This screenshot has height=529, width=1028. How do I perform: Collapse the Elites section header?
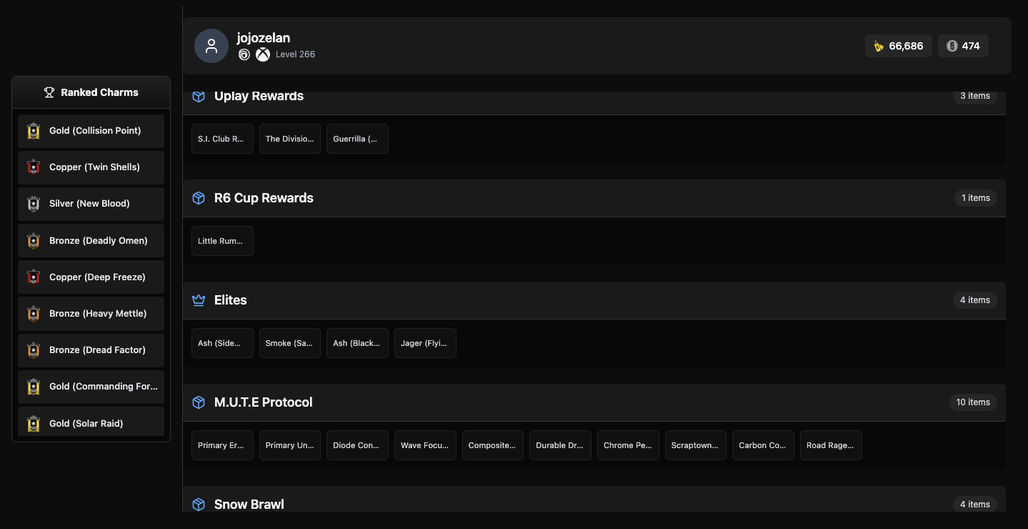tap(594, 300)
